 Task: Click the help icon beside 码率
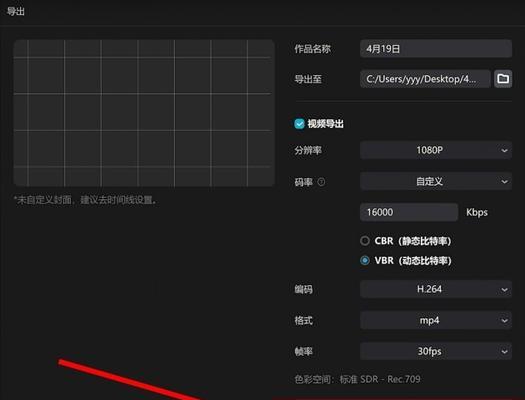[x=321, y=182]
